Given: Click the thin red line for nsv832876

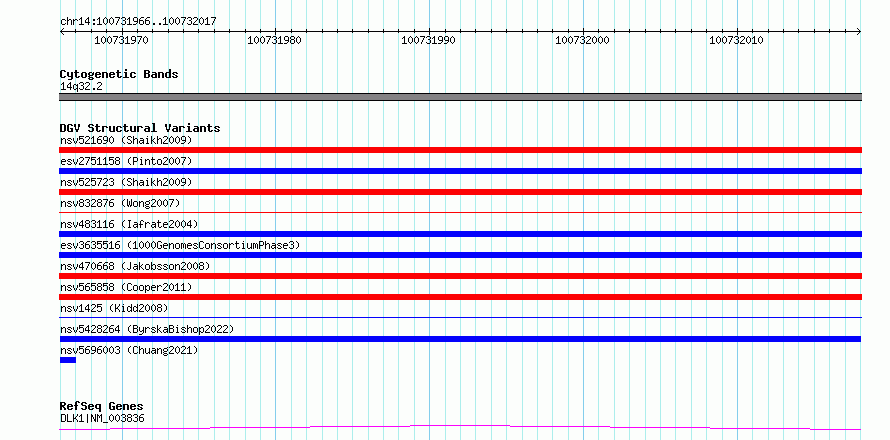Looking at the screenshot, I should 460,212.
